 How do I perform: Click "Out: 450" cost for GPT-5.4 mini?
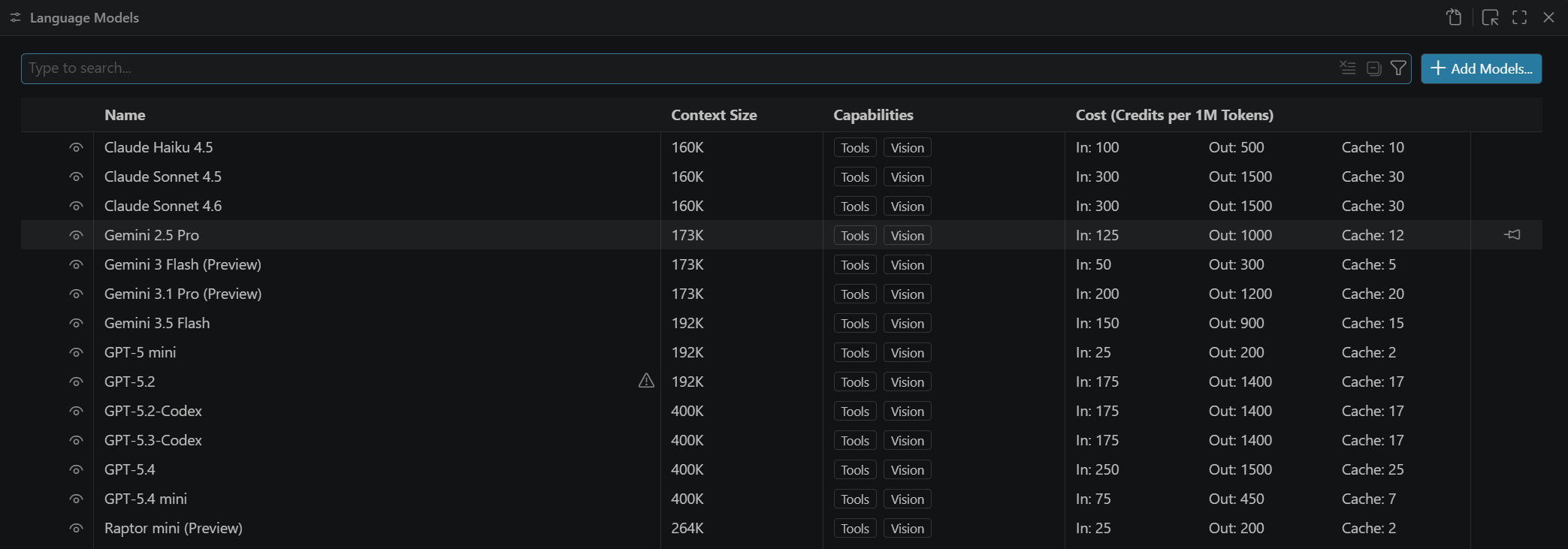click(1237, 499)
